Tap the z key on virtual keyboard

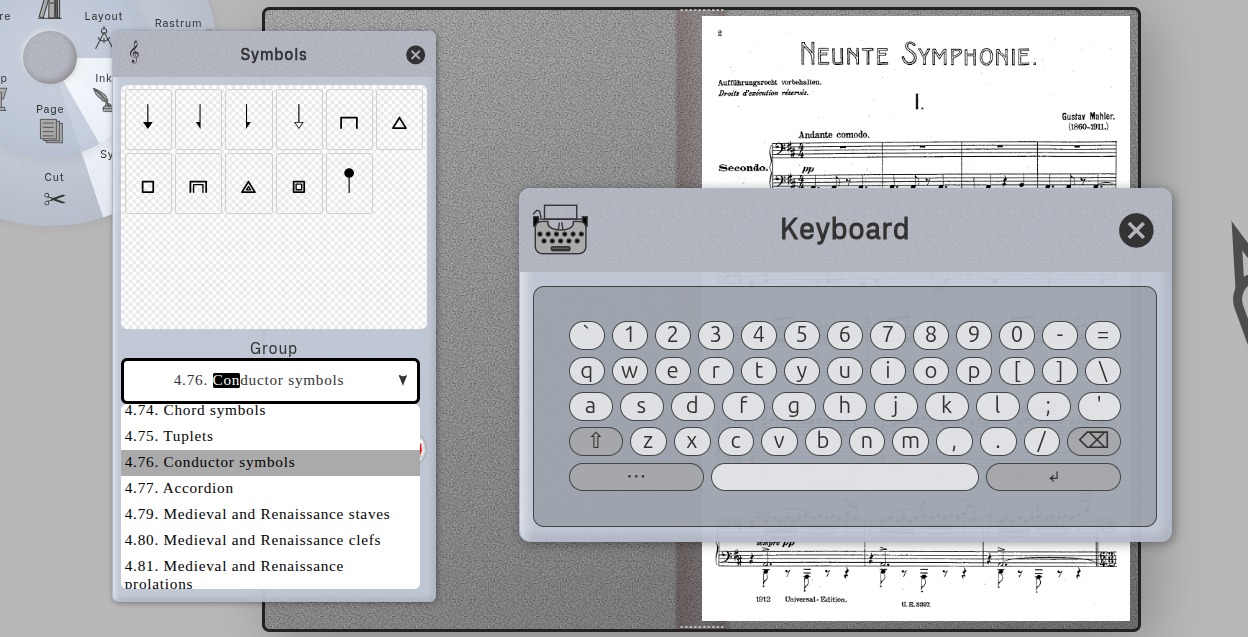coord(648,441)
